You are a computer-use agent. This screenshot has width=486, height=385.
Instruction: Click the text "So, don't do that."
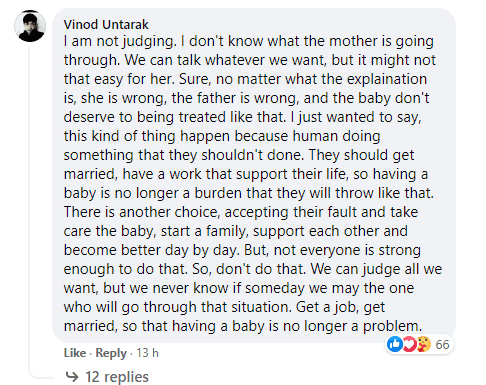click(249, 269)
